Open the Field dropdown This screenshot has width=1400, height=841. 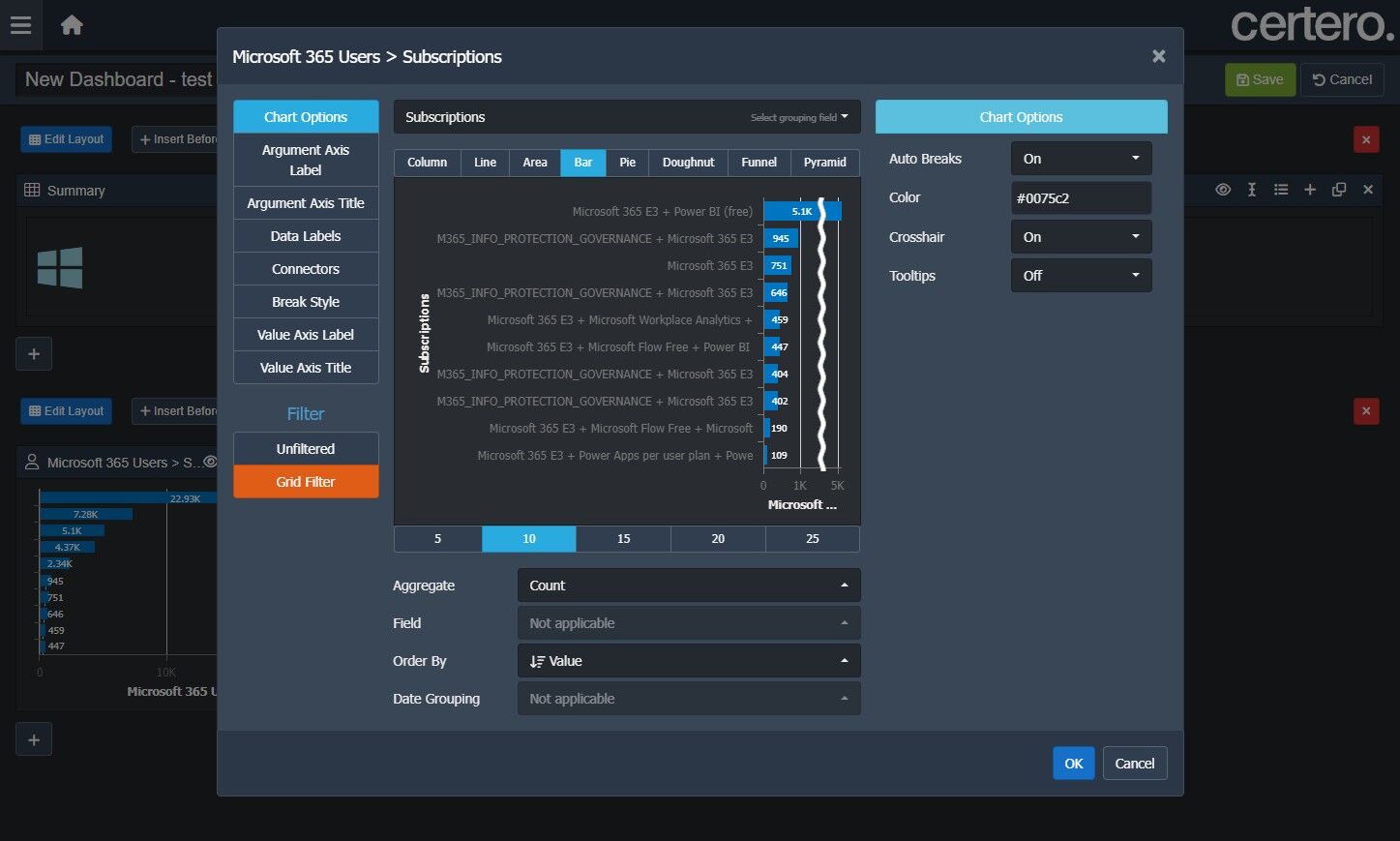689,623
